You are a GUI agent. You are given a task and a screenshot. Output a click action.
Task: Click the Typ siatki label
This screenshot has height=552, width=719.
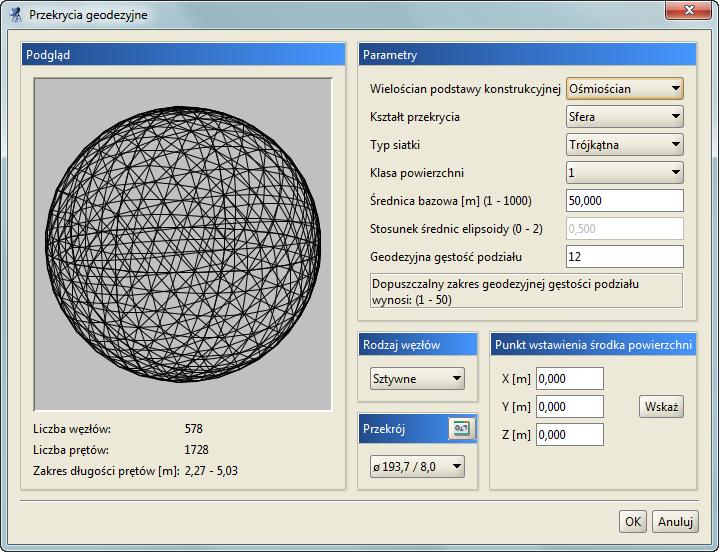point(395,145)
